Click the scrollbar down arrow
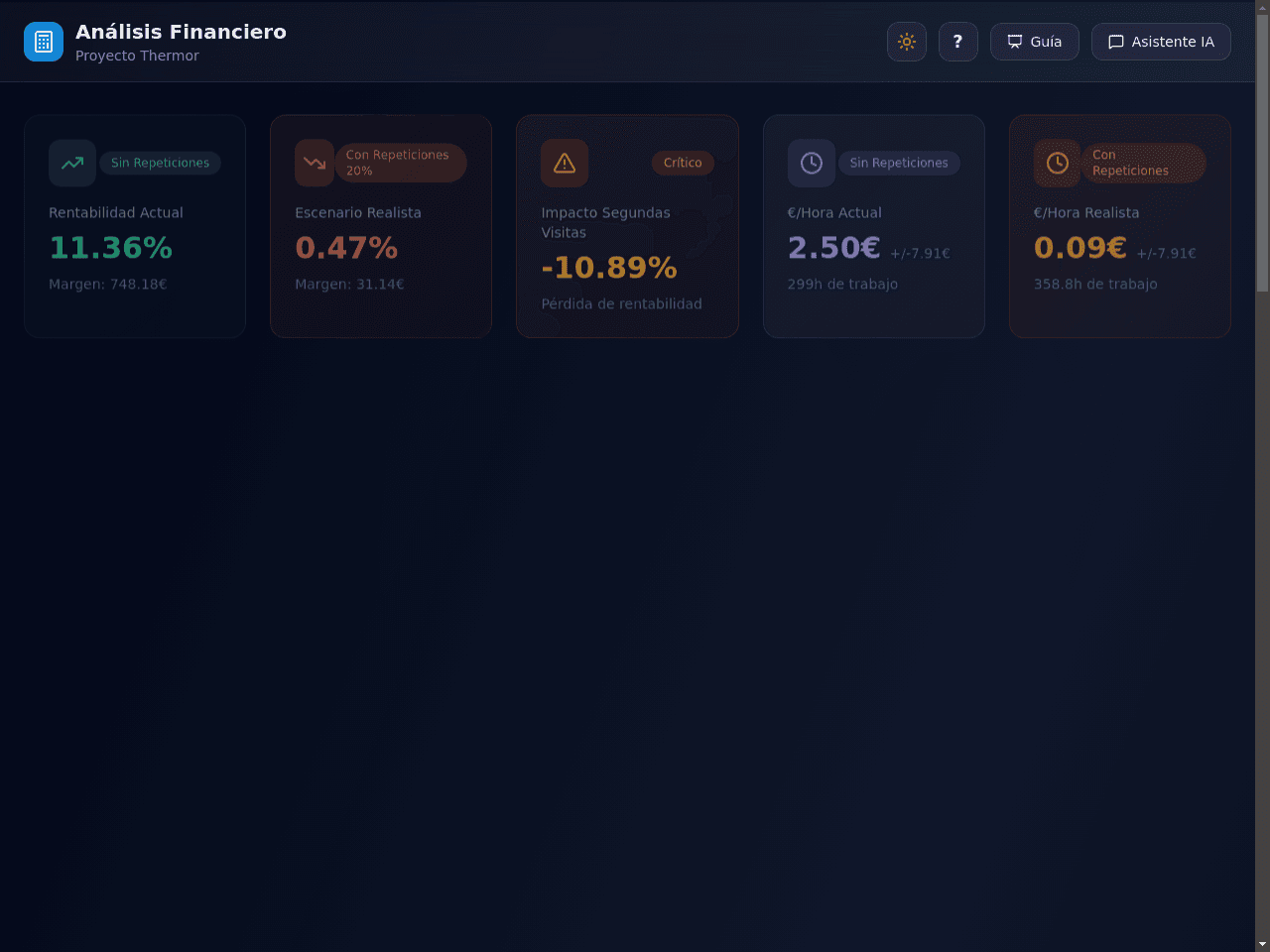This screenshot has height=952, width=1270. click(x=1262, y=944)
